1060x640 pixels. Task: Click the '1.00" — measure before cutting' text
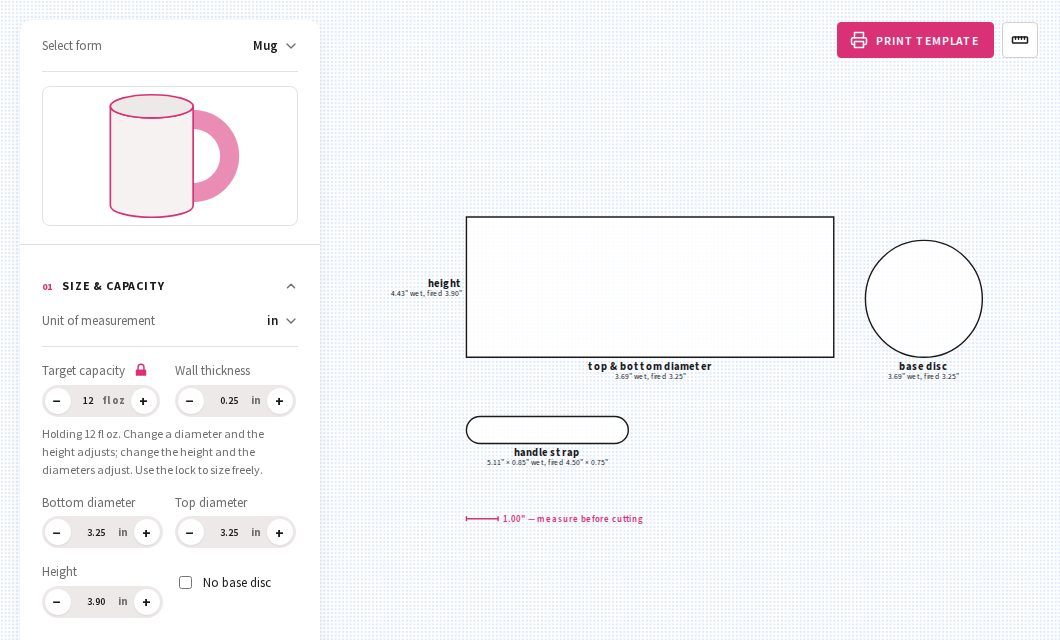[x=573, y=519]
